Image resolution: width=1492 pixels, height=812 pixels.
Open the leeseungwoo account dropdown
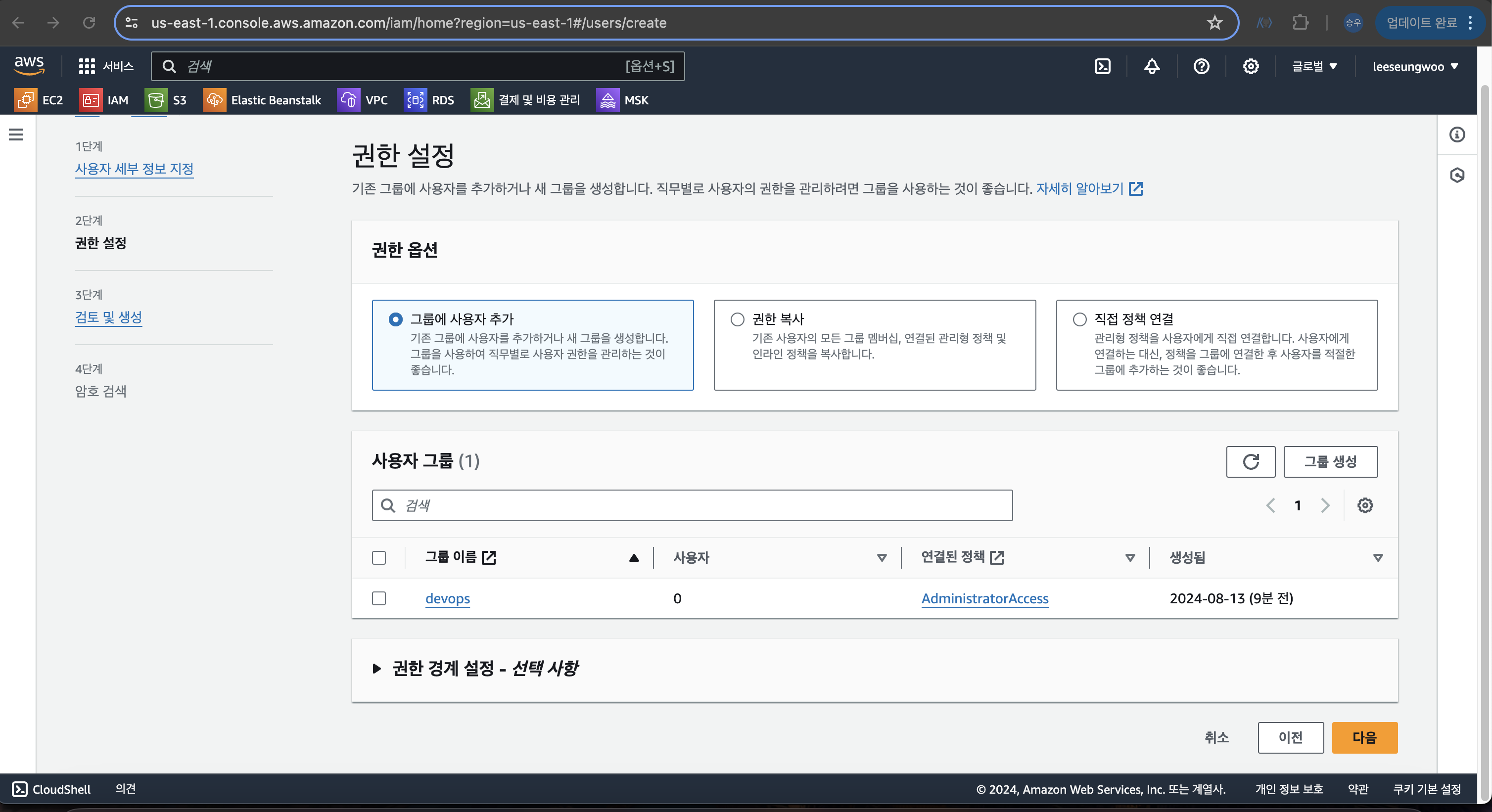1414,67
